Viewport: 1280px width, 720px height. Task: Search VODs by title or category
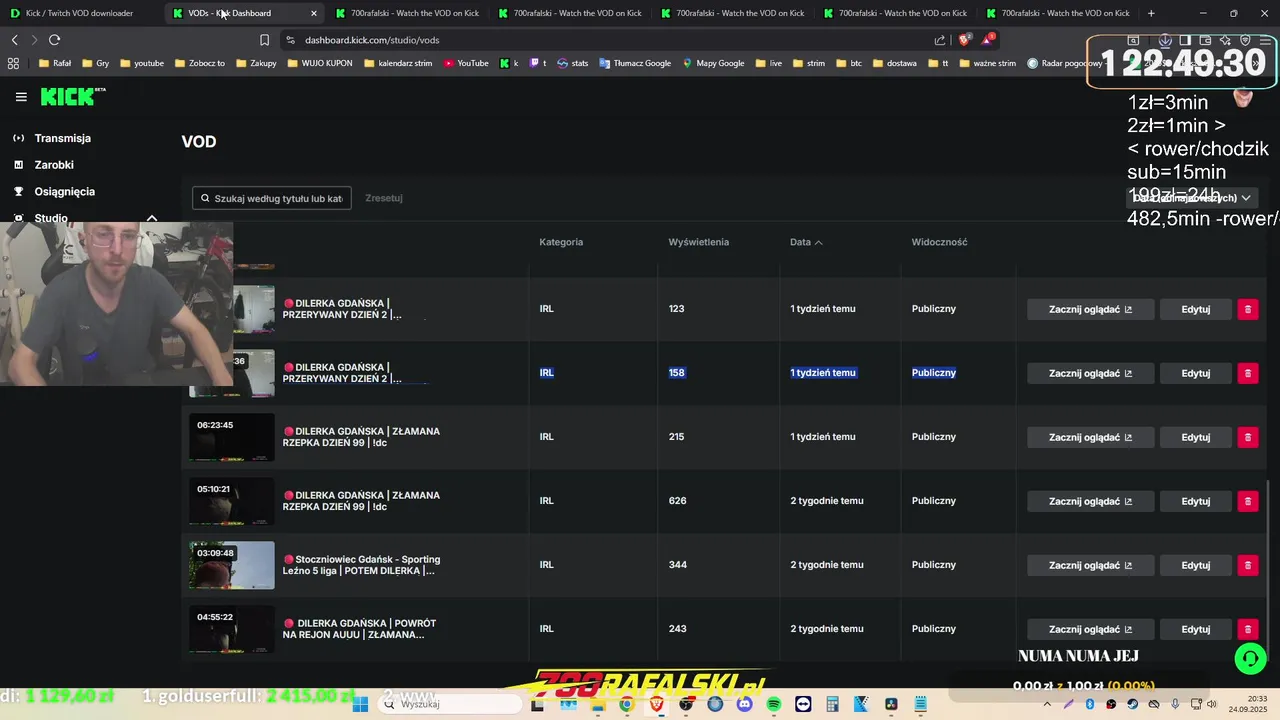point(272,198)
